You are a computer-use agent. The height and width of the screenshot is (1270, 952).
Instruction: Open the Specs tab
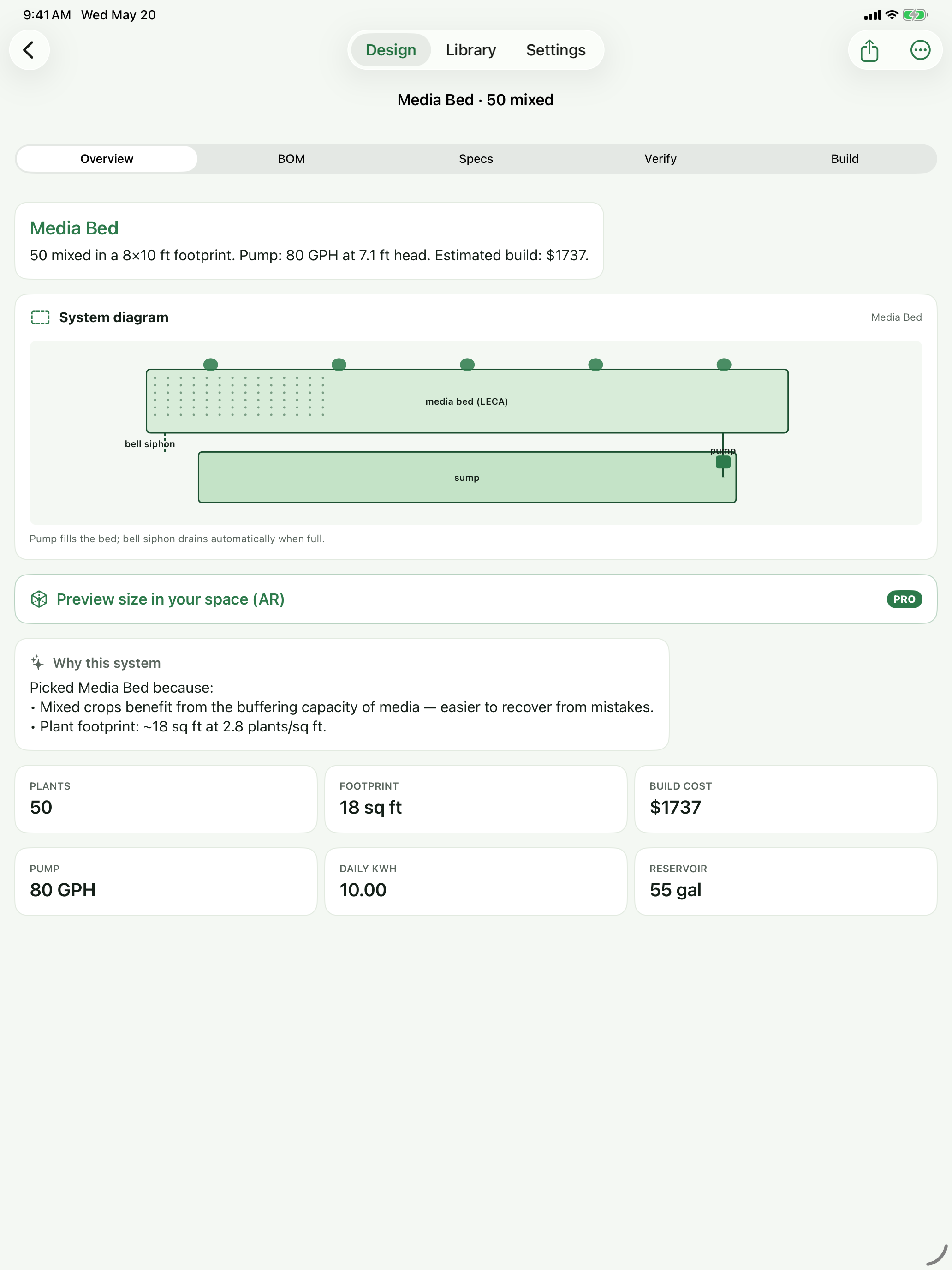tap(476, 158)
